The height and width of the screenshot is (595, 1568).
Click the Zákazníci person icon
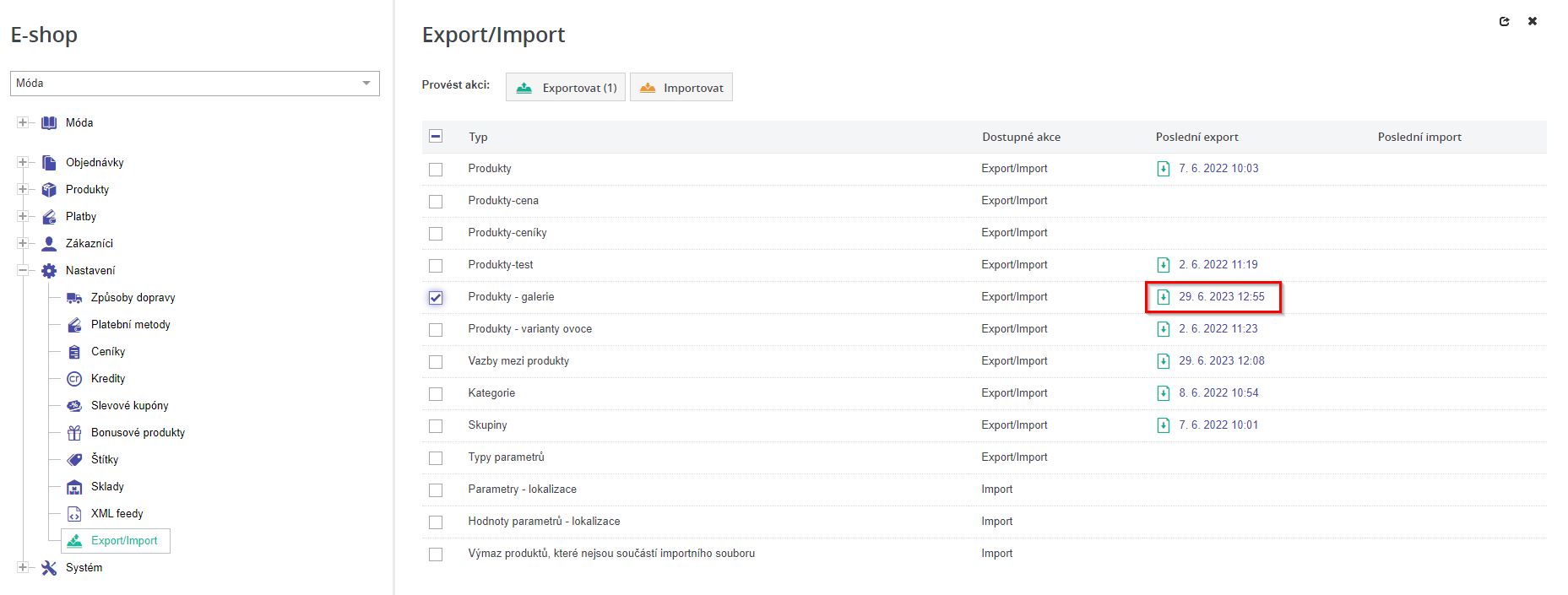[49, 244]
